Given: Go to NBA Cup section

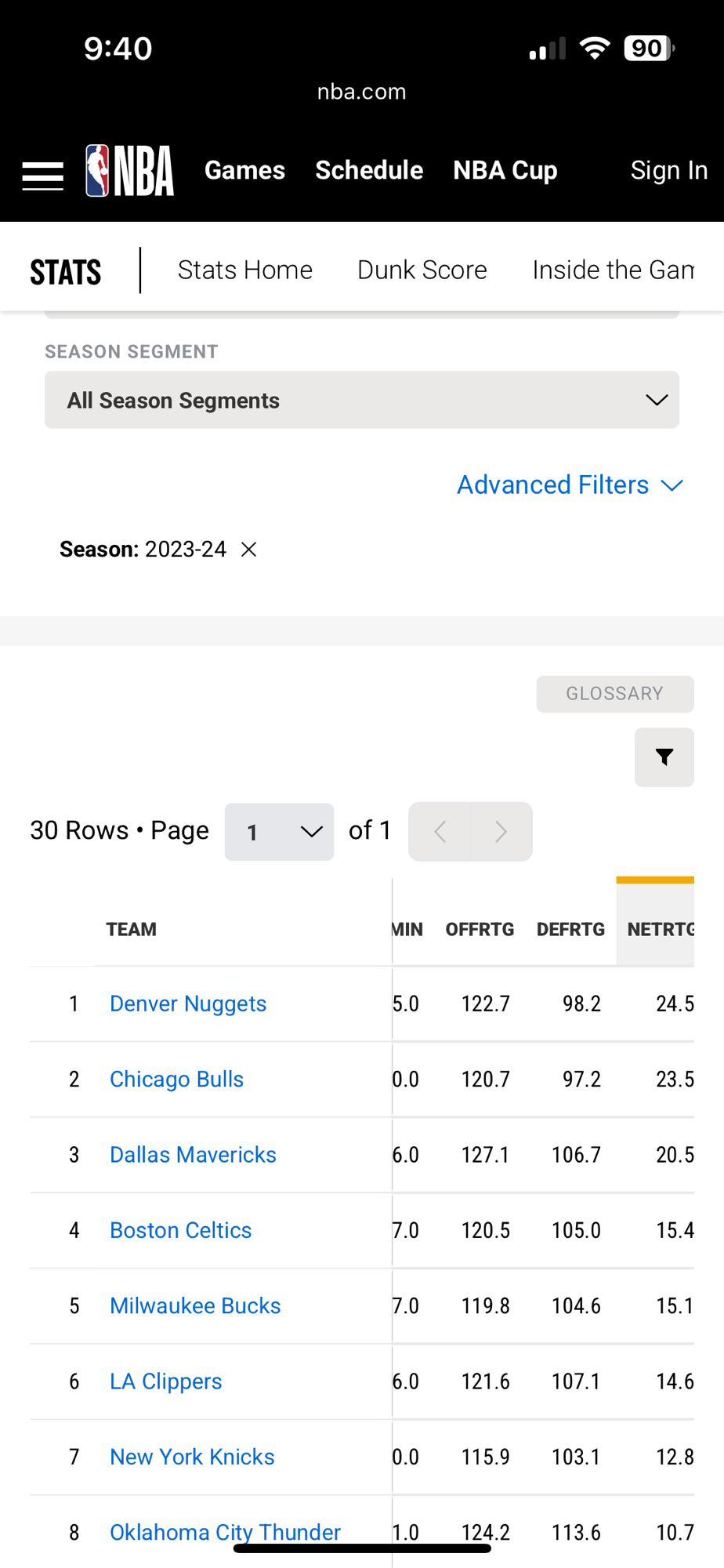Looking at the screenshot, I should pyautogui.click(x=505, y=170).
